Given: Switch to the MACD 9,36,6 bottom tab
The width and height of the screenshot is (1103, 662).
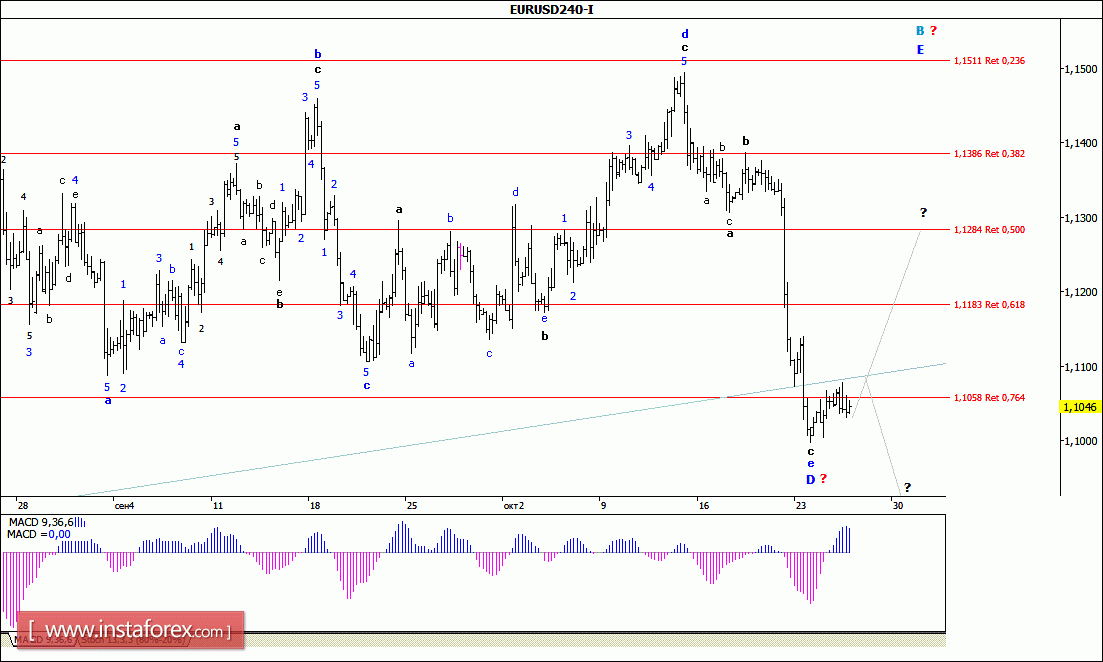Looking at the screenshot, I should point(44,640).
